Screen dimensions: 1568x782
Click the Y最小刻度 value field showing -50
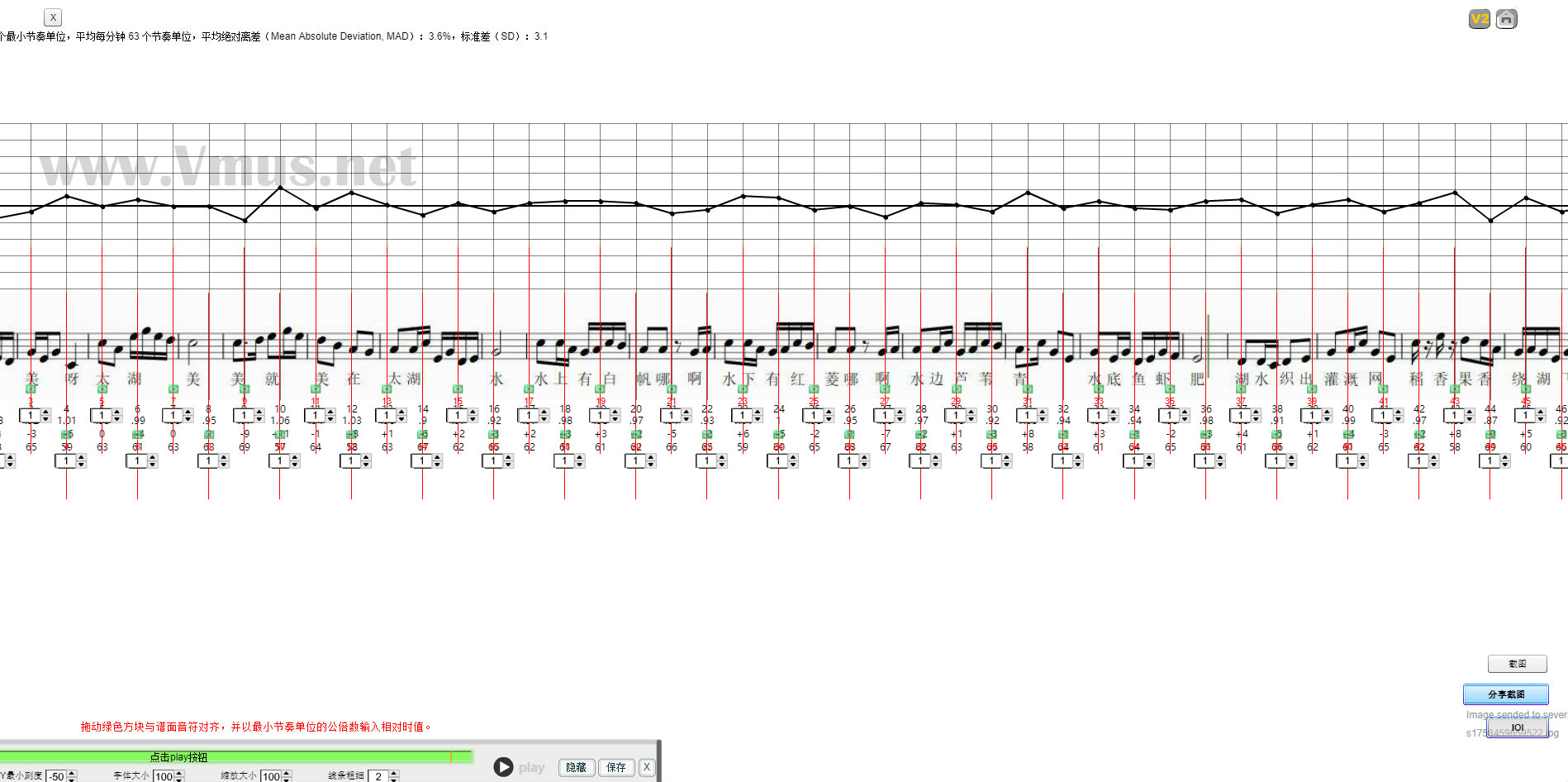(x=56, y=776)
